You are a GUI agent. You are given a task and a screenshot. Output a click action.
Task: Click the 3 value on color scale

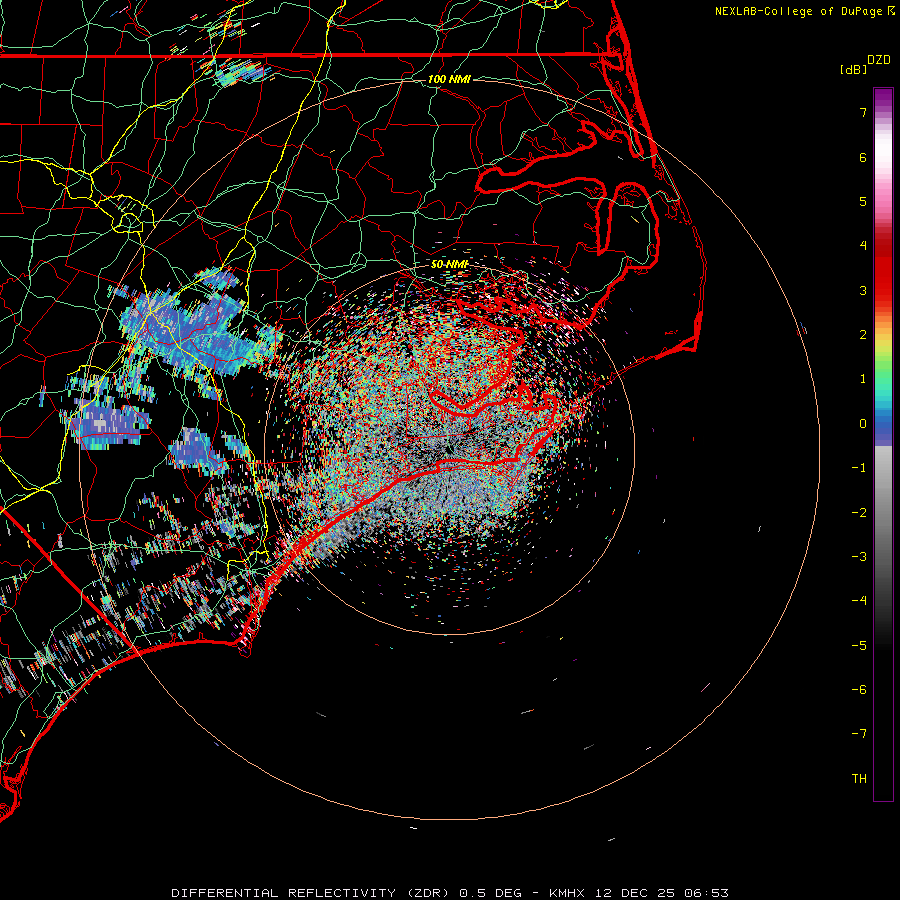(x=863, y=290)
